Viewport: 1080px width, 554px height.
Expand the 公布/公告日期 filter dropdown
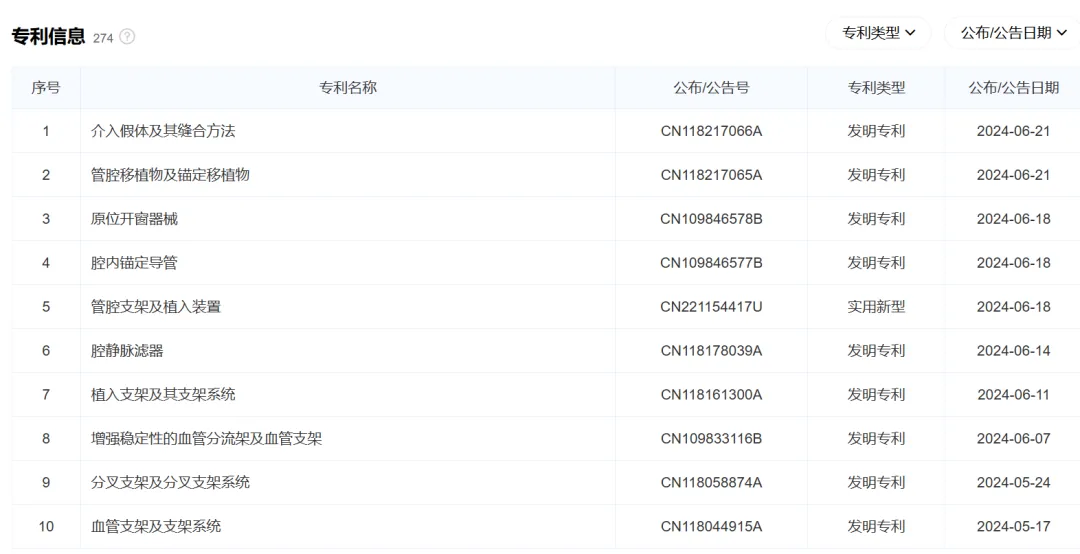coord(1013,33)
